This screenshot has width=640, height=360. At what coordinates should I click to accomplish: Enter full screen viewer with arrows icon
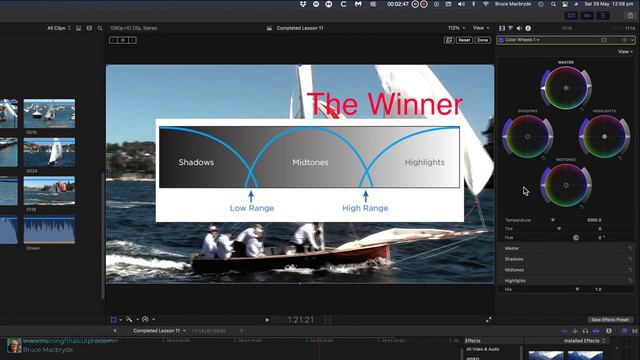(x=489, y=320)
